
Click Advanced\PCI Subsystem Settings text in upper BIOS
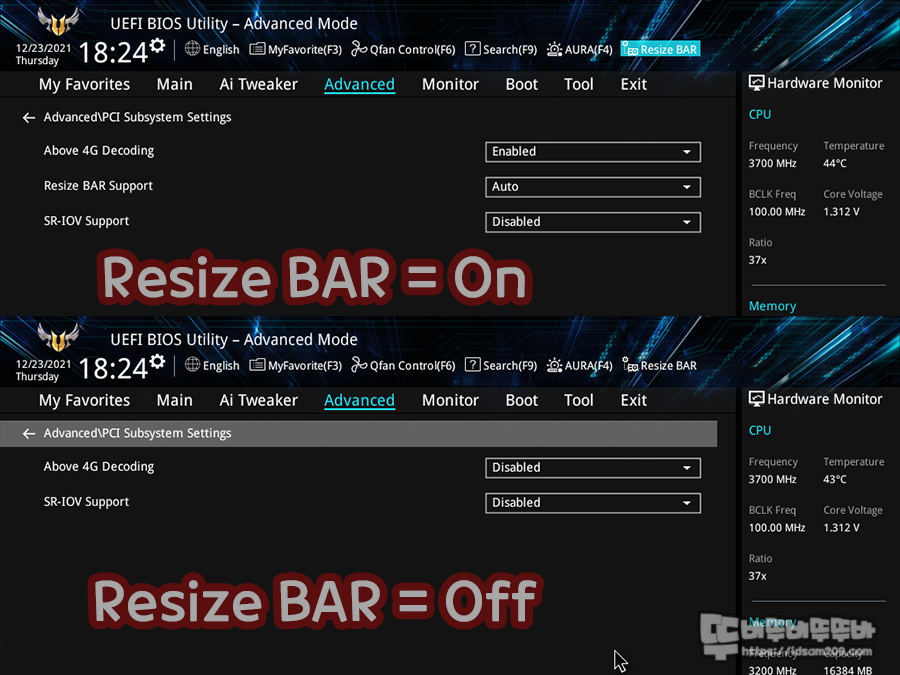[x=137, y=117]
